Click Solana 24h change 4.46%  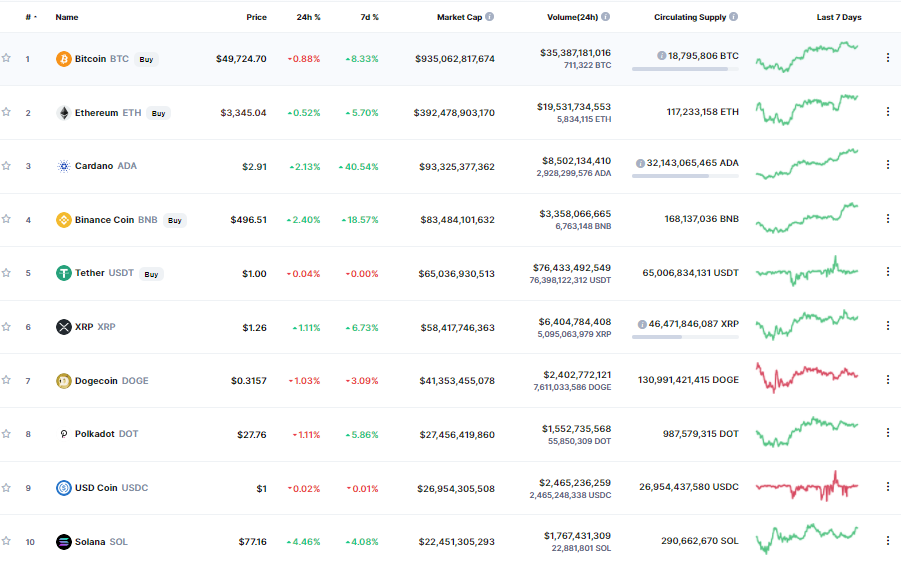303,542
